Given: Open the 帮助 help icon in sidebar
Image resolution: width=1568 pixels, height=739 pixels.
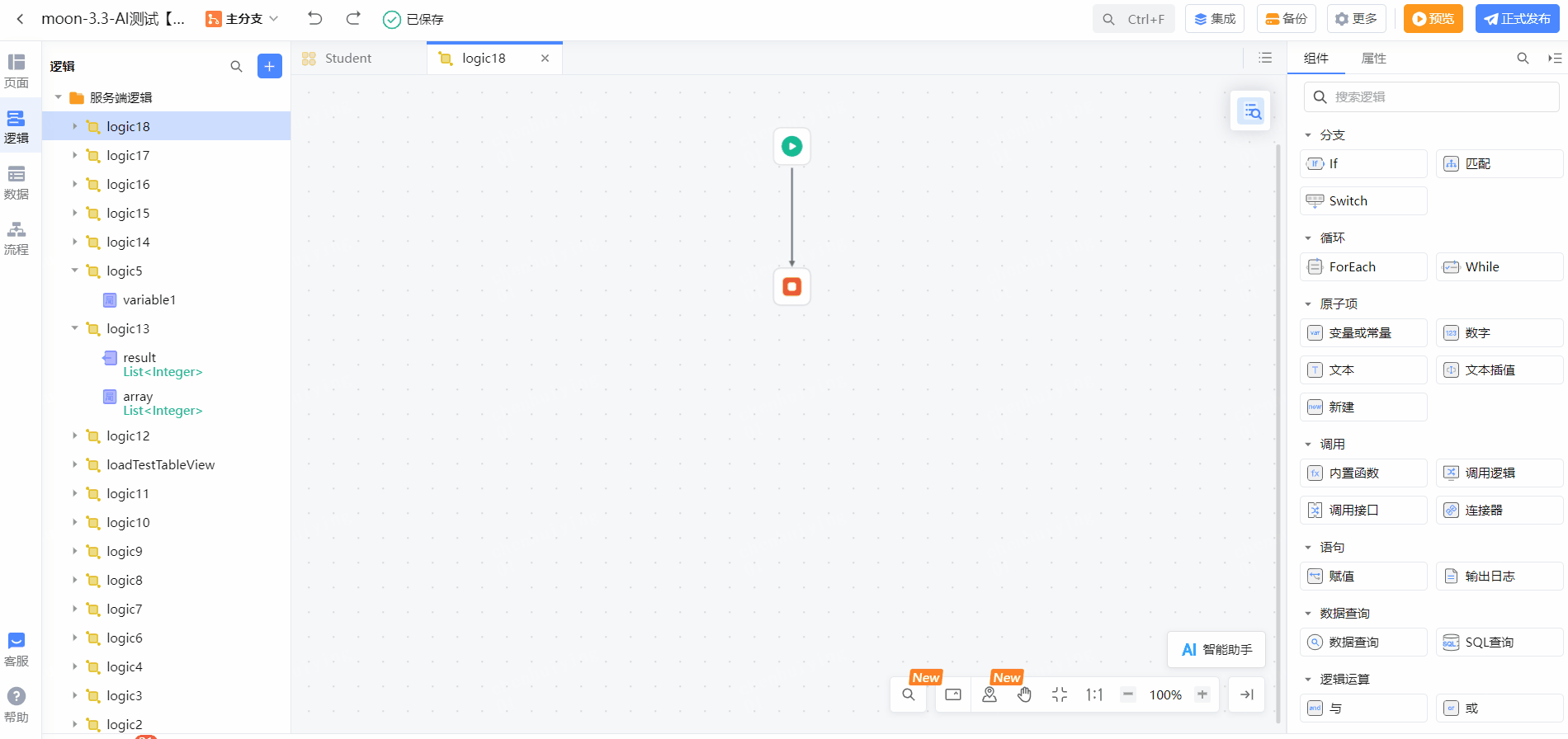Looking at the screenshot, I should coord(17,706).
